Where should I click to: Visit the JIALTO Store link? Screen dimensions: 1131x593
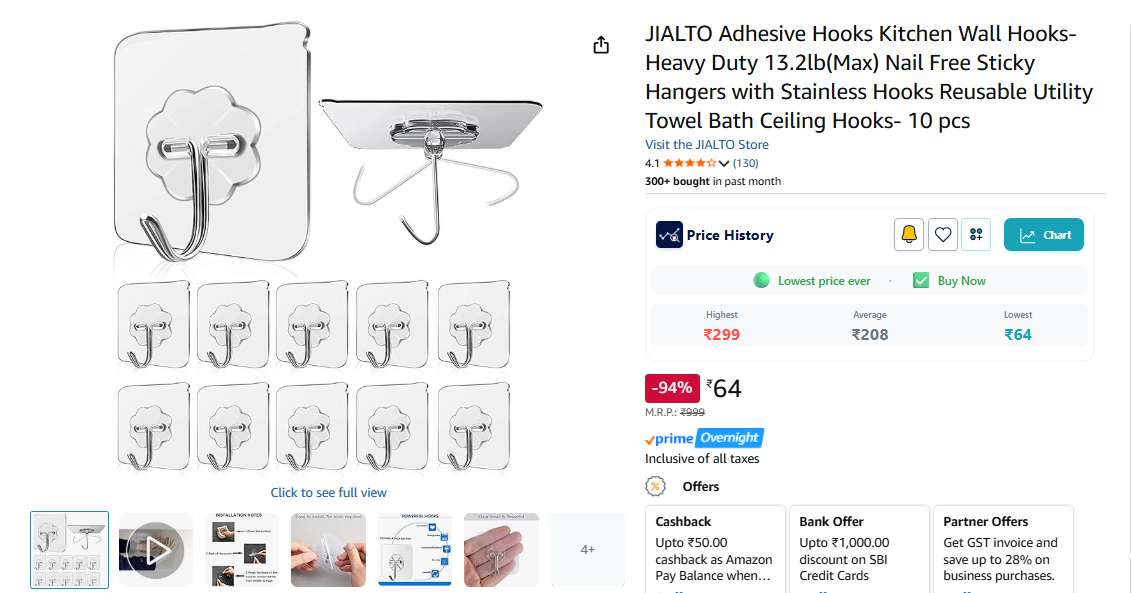(706, 145)
